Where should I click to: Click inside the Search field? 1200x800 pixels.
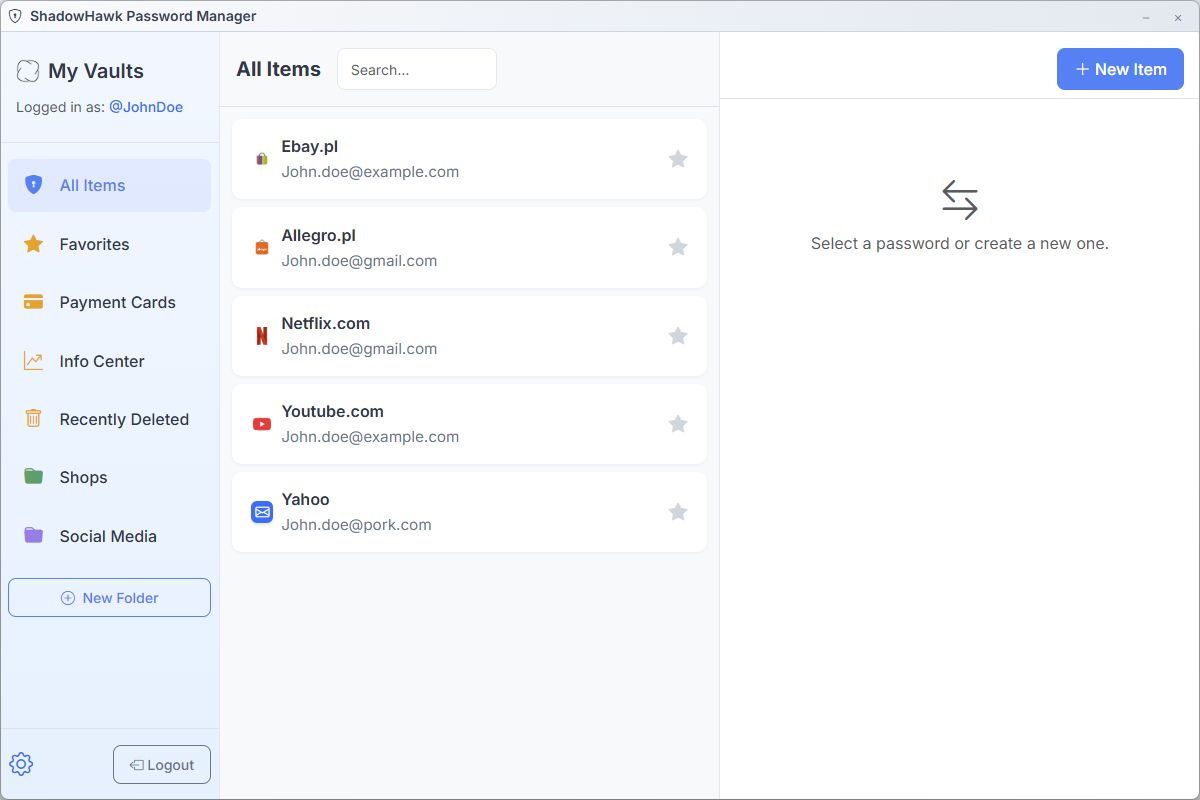pos(416,69)
